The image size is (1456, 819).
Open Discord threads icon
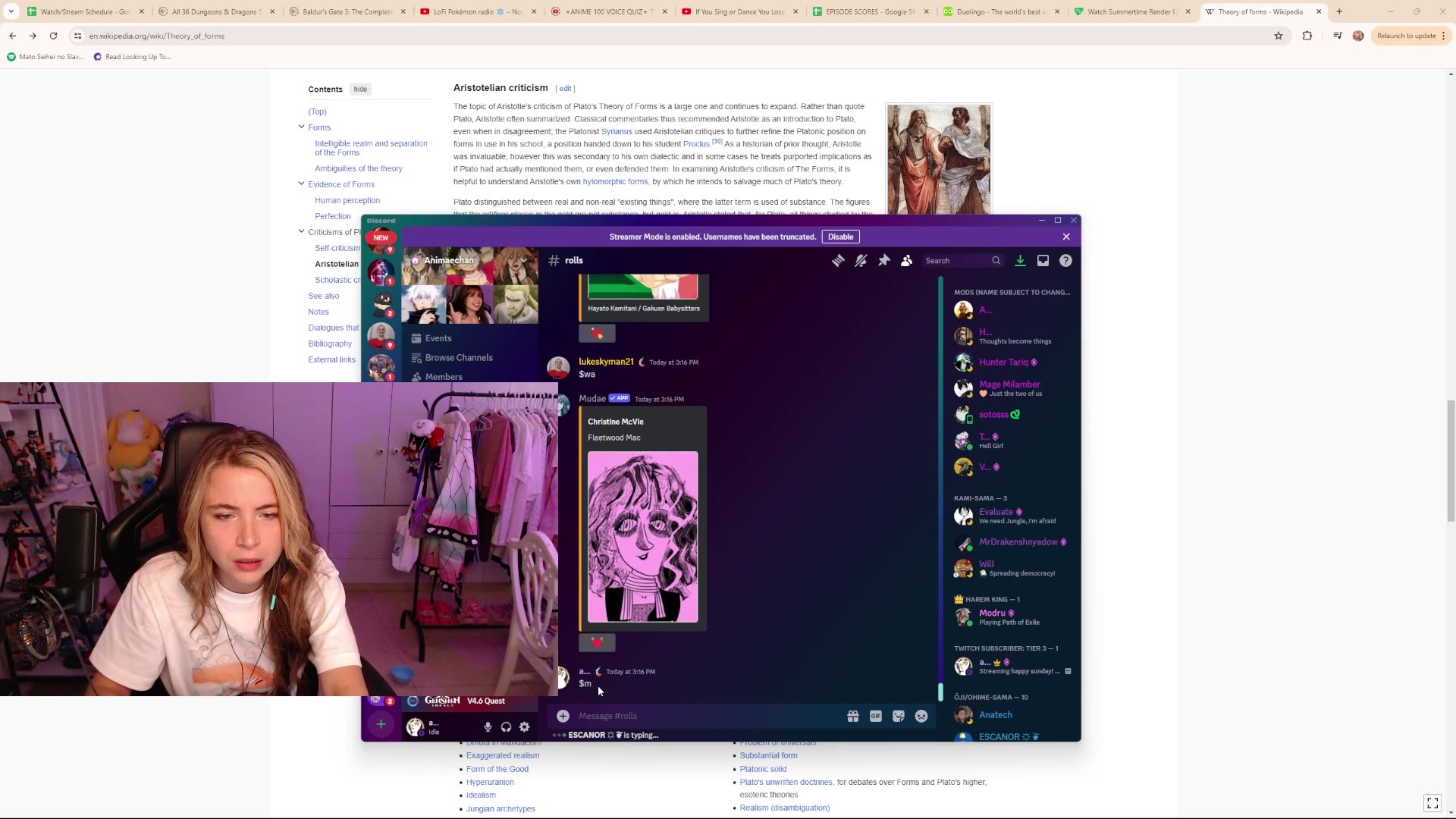(838, 261)
